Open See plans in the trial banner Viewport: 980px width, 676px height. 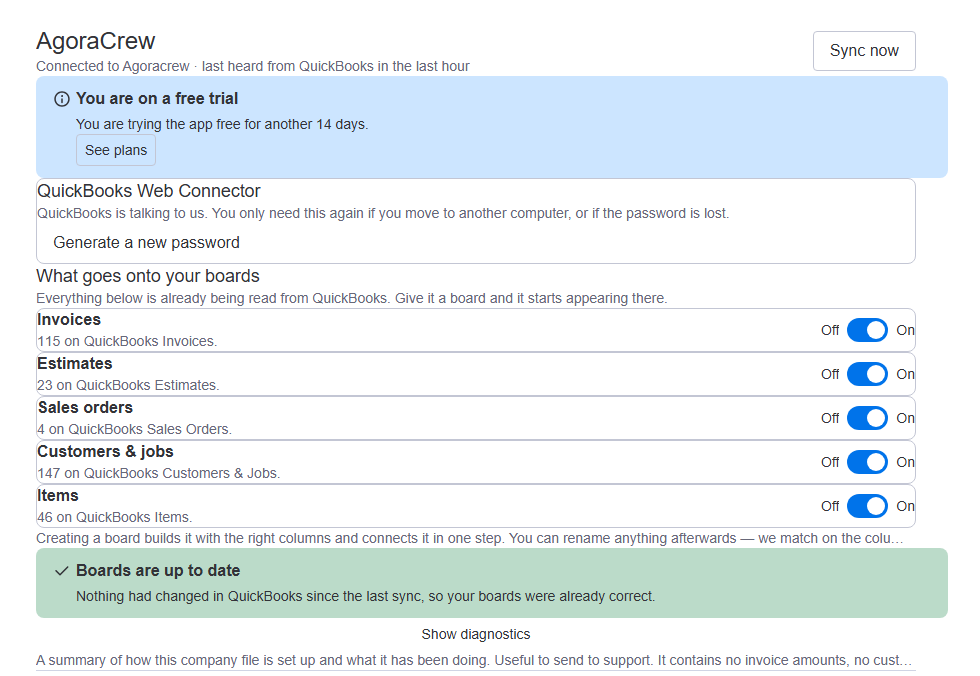pos(116,151)
